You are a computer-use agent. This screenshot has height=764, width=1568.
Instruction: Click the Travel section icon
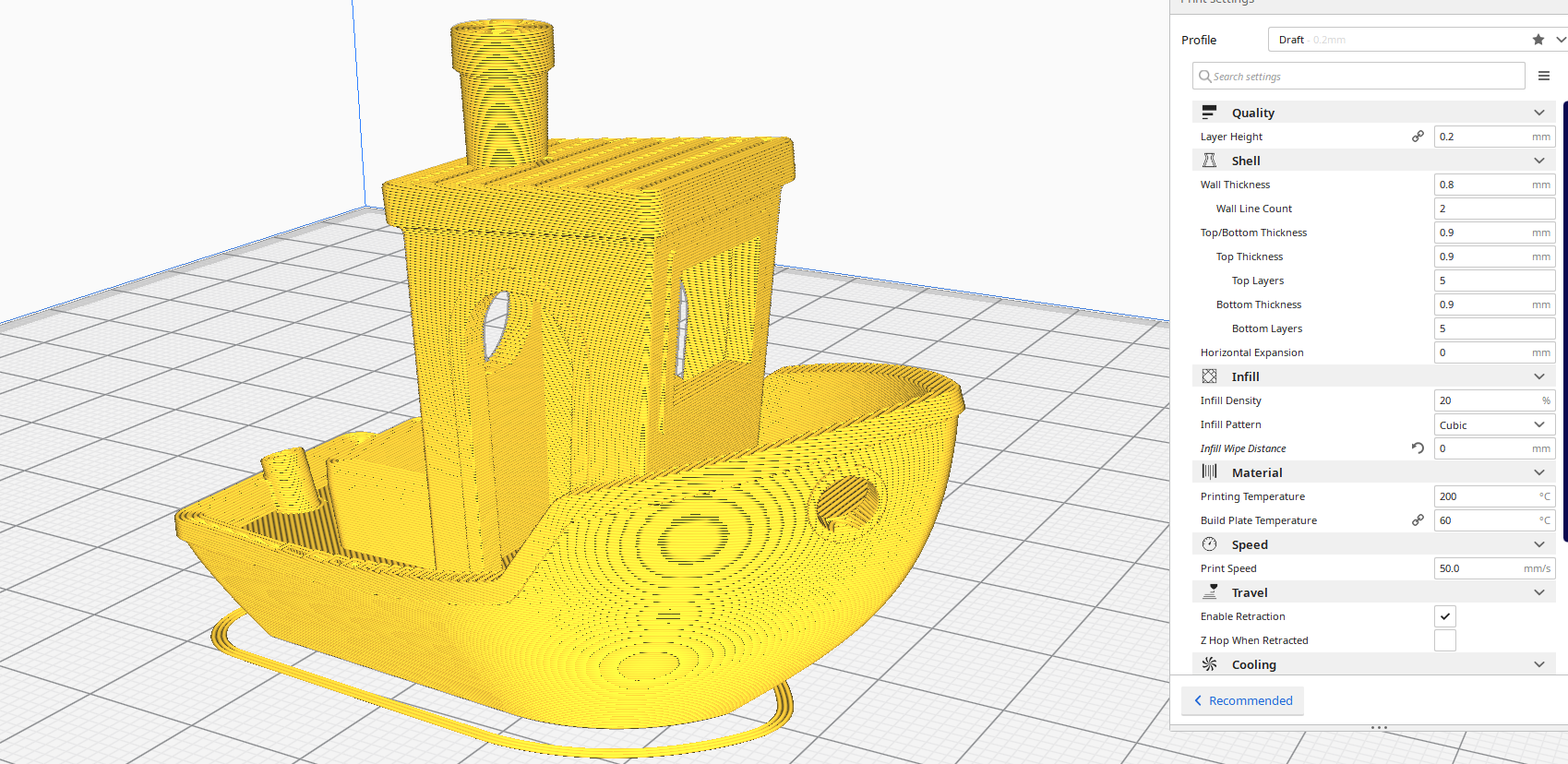1209,592
